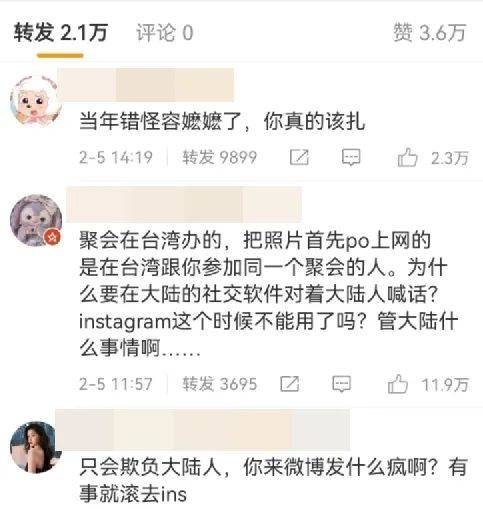The image size is (483, 509).
Task: Click the woman photo avatar of third commenter
Action: [x=36, y=447]
